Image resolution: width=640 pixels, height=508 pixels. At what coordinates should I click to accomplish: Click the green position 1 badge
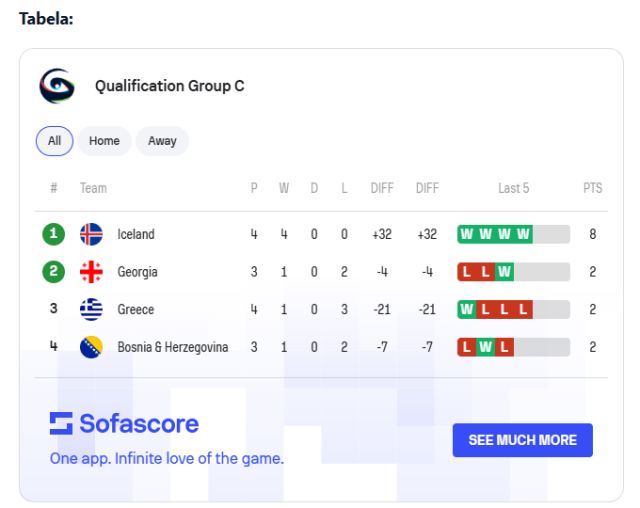tap(54, 234)
